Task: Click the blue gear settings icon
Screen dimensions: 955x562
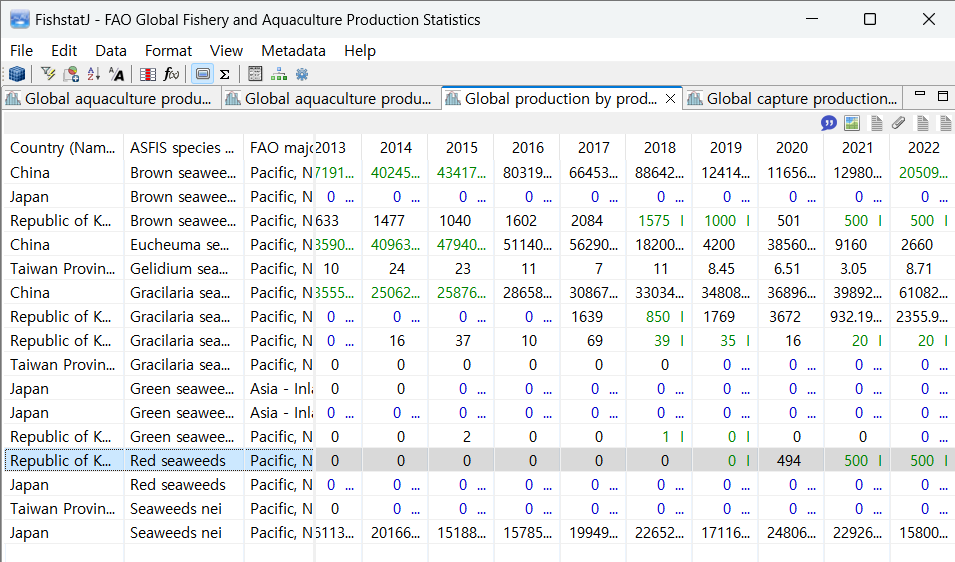Action: tap(301, 74)
